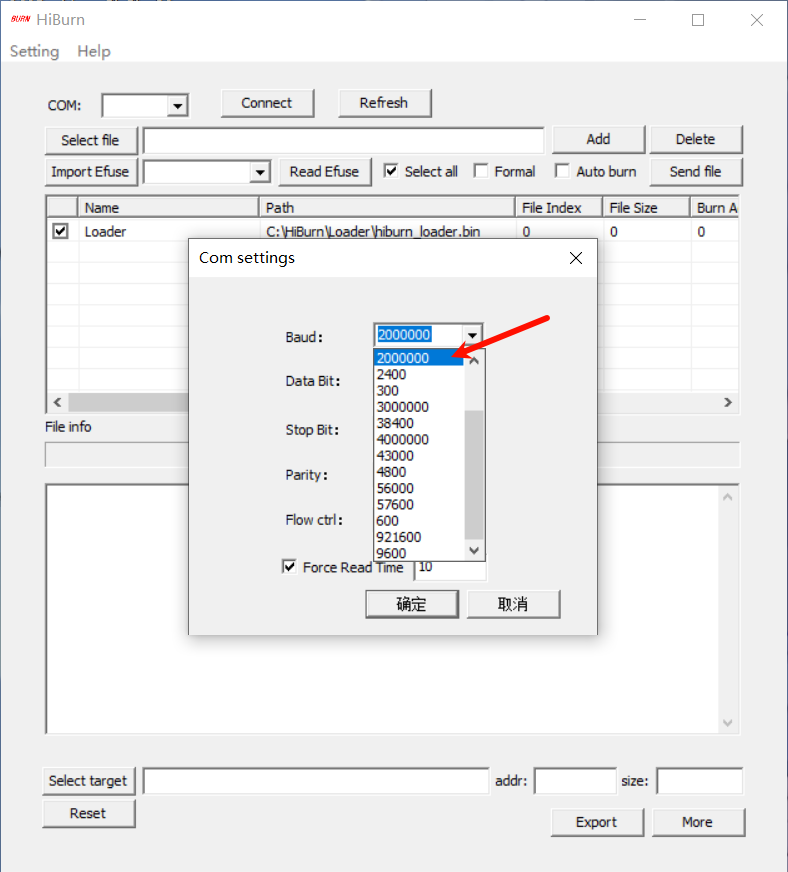Close the Com settings dialog

pos(575,258)
